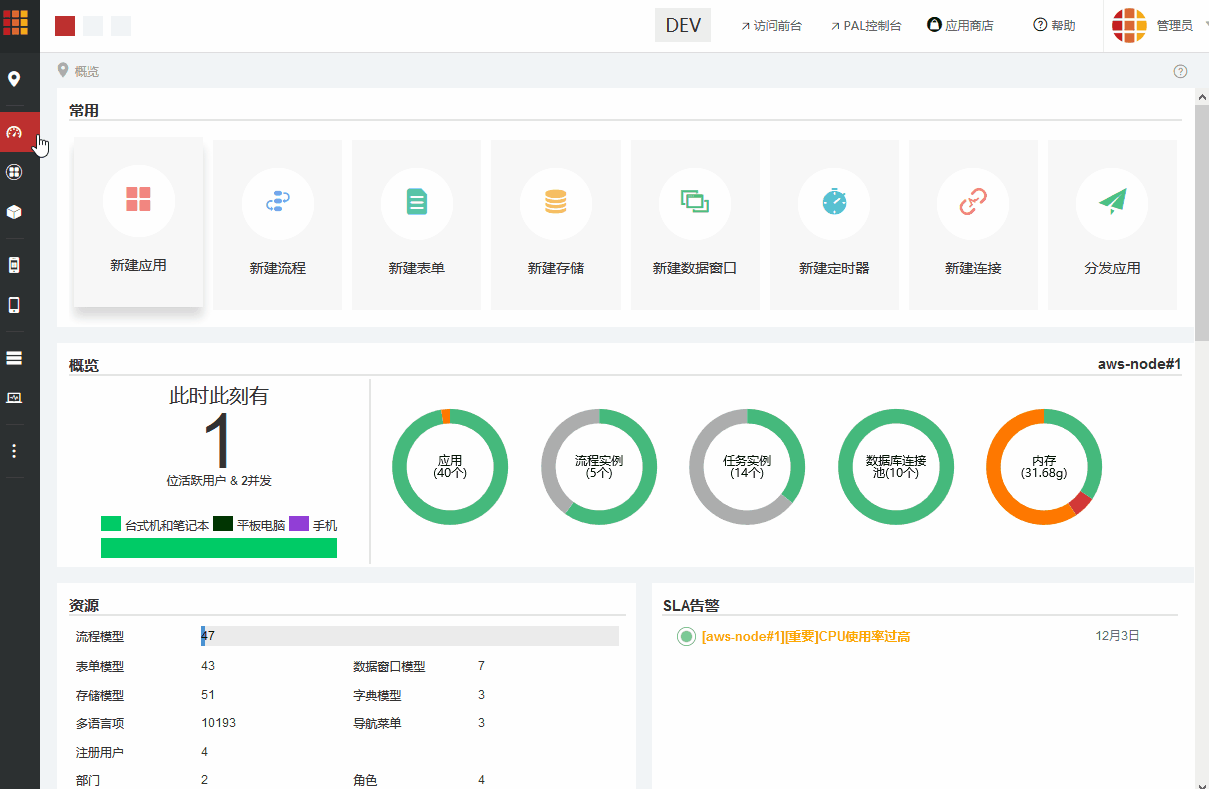The height and width of the screenshot is (789, 1209).
Task: Open the cube package sidebar icon
Action: coord(14,212)
